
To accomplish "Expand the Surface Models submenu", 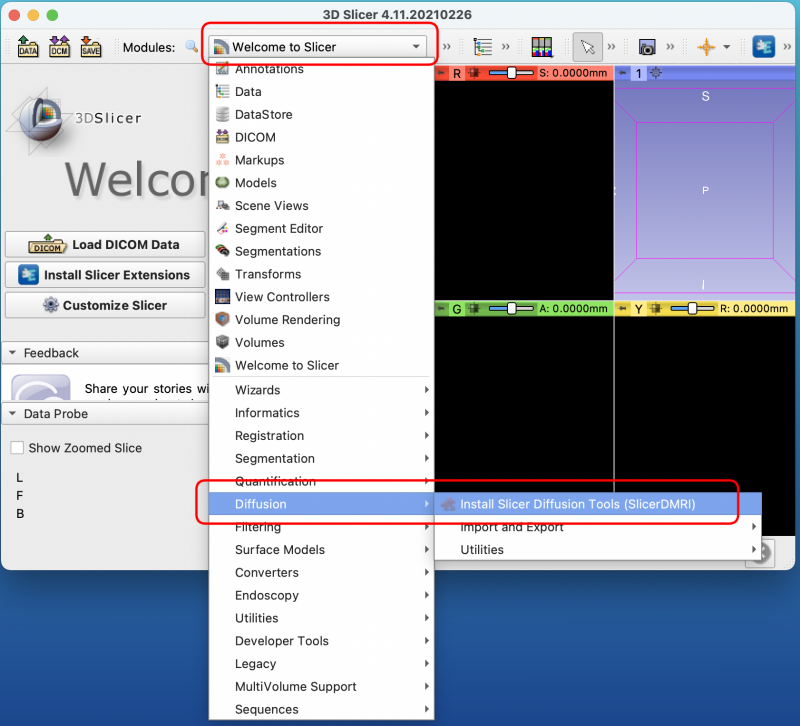I will tap(321, 549).
